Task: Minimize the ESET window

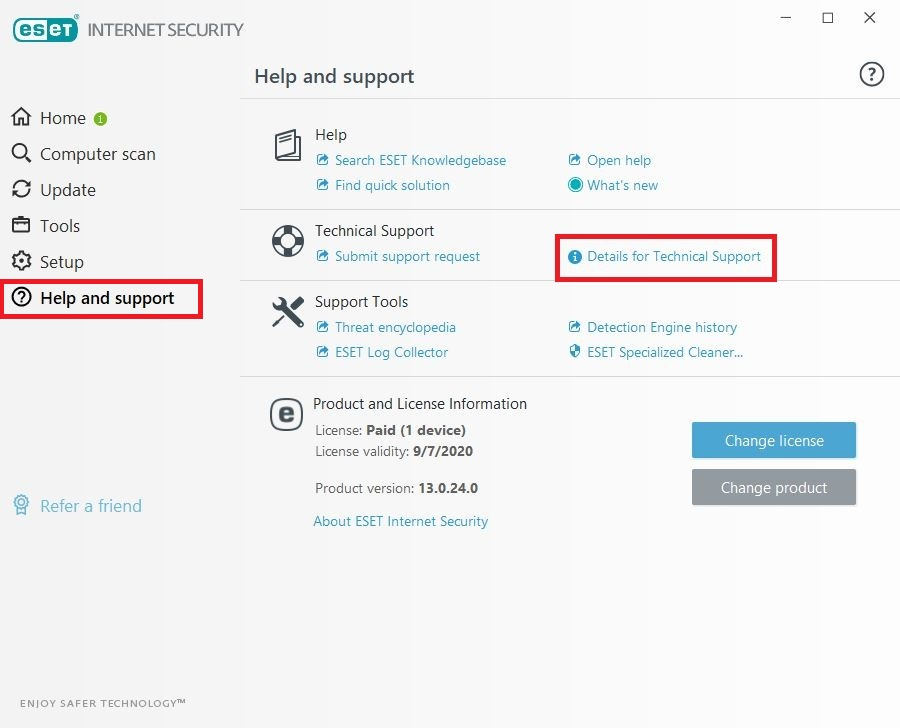Action: 786,18
